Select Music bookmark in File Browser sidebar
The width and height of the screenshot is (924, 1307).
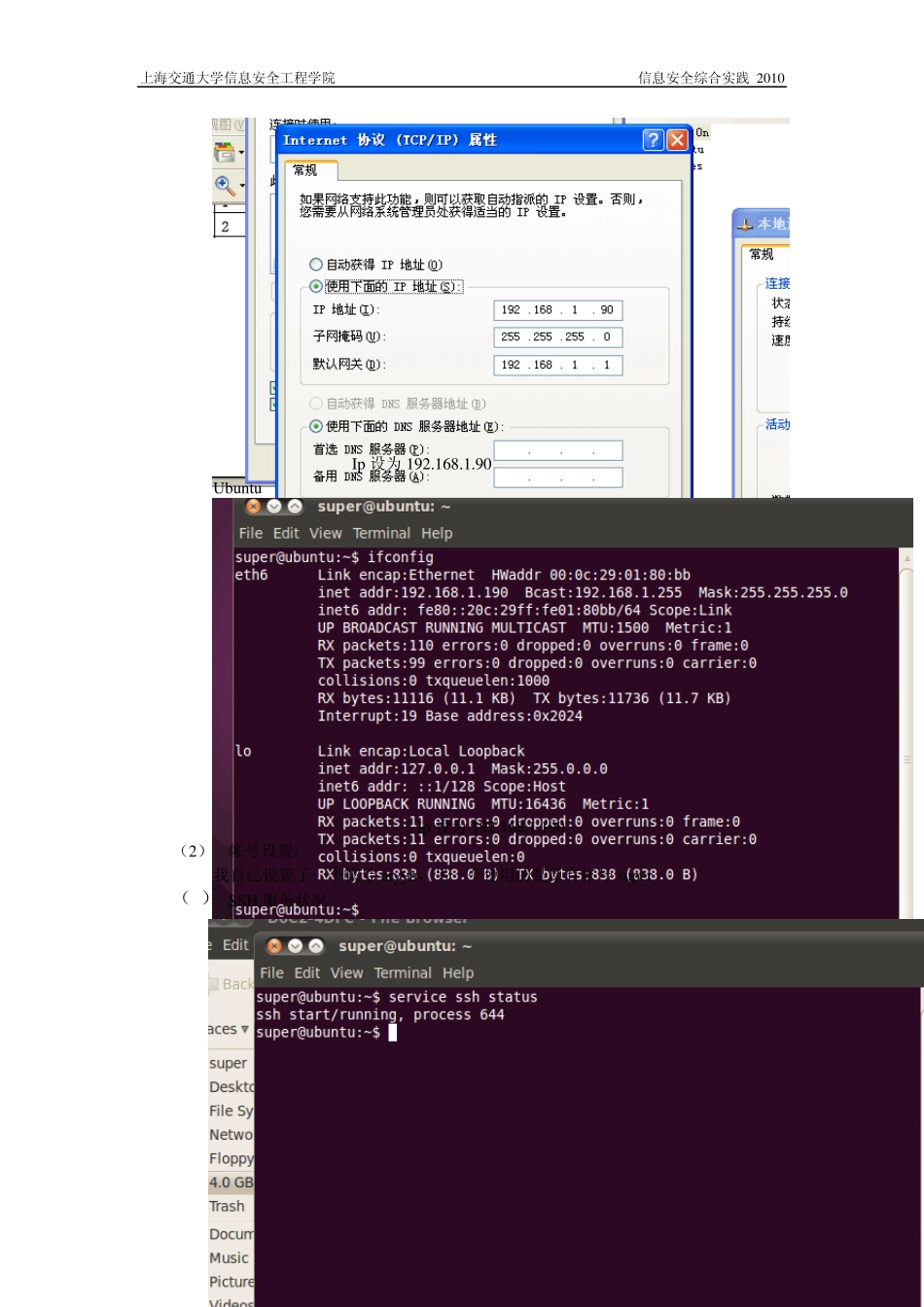[x=230, y=1258]
